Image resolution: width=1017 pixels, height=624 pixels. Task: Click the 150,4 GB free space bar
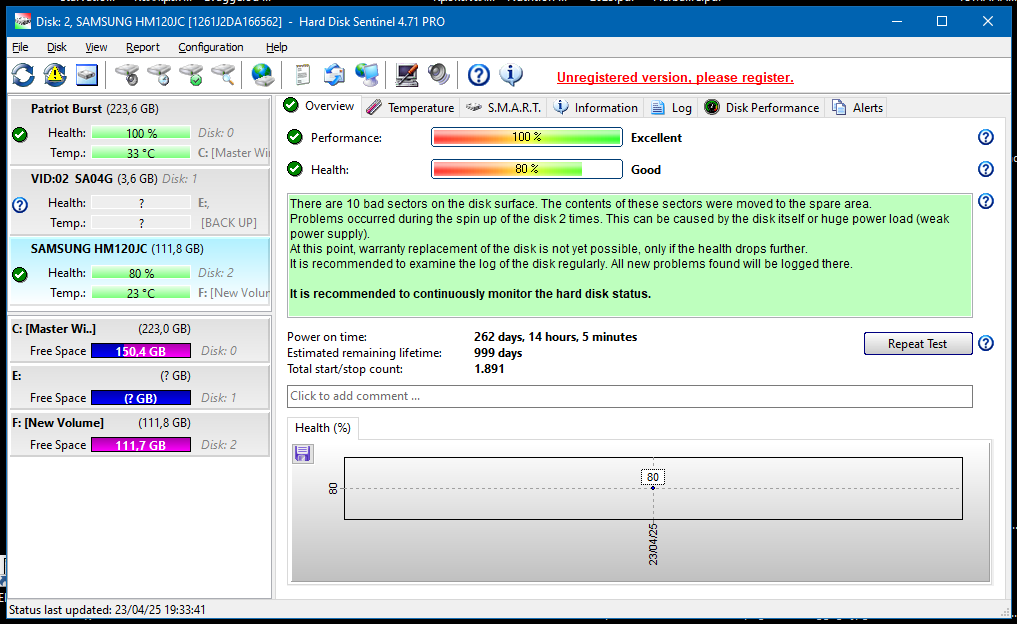pos(141,351)
